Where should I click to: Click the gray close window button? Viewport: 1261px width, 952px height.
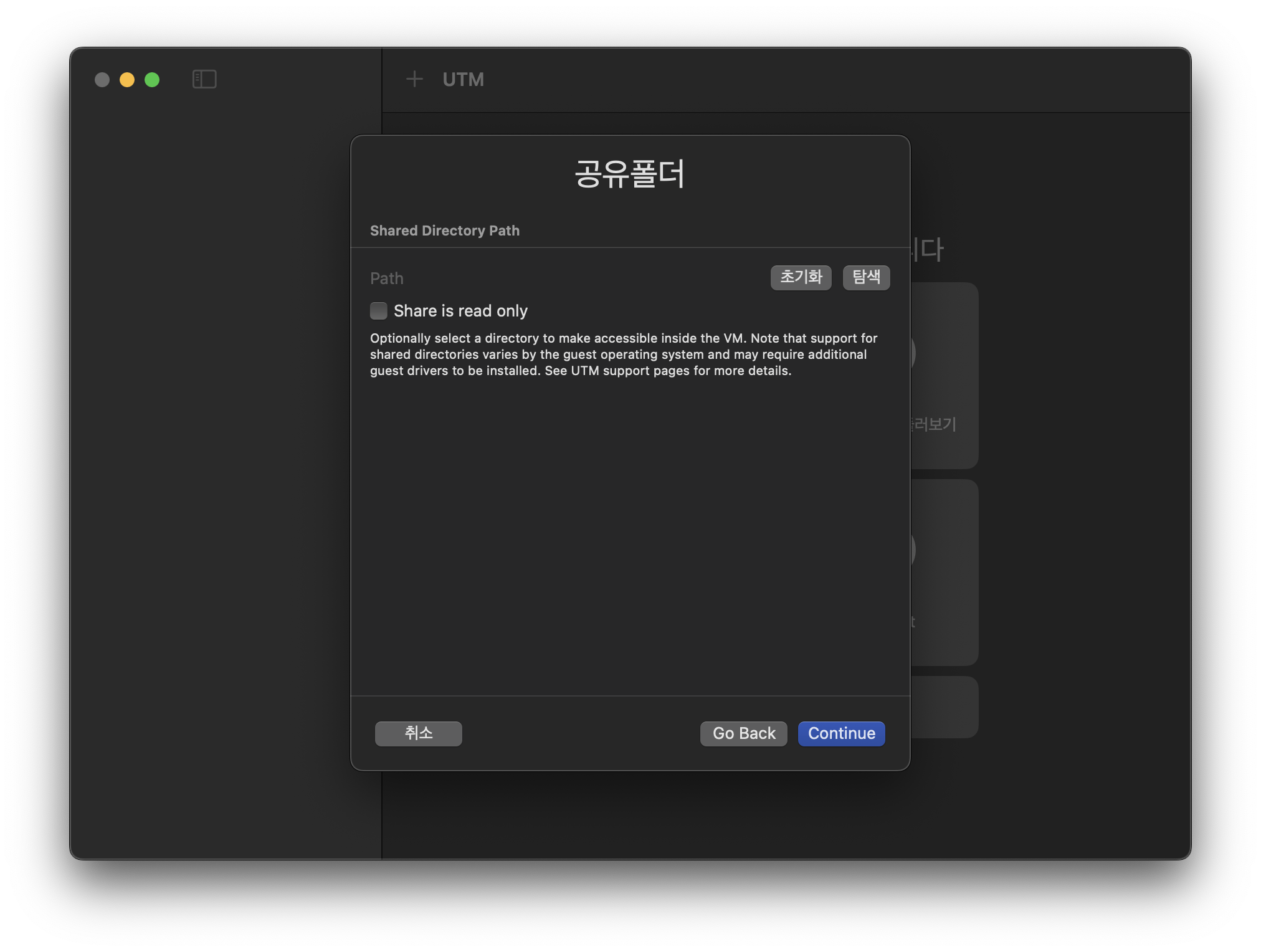click(x=102, y=80)
